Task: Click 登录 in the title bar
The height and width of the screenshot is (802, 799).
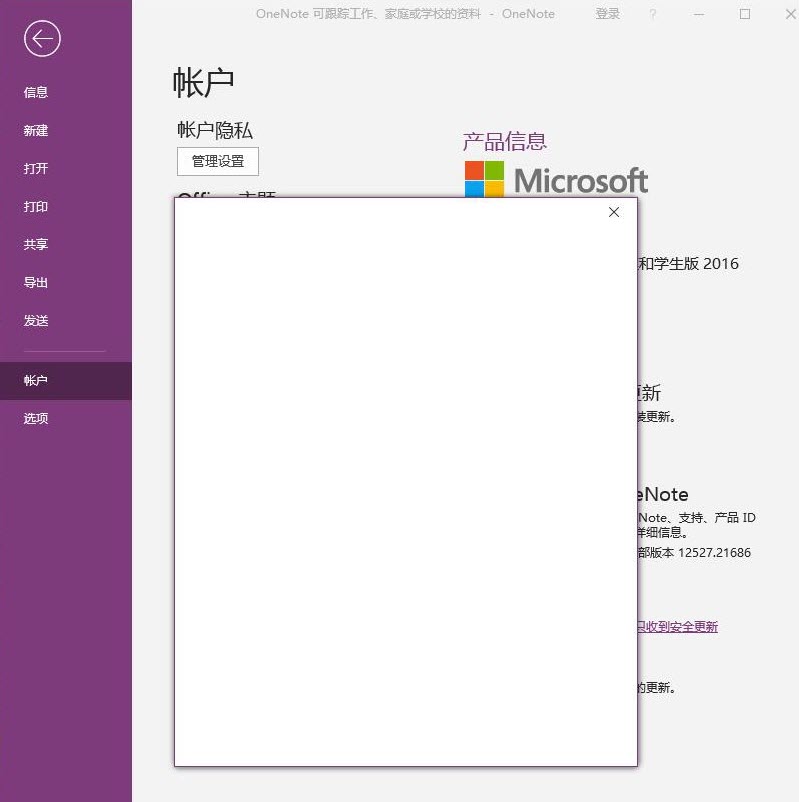Action: [x=607, y=14]
